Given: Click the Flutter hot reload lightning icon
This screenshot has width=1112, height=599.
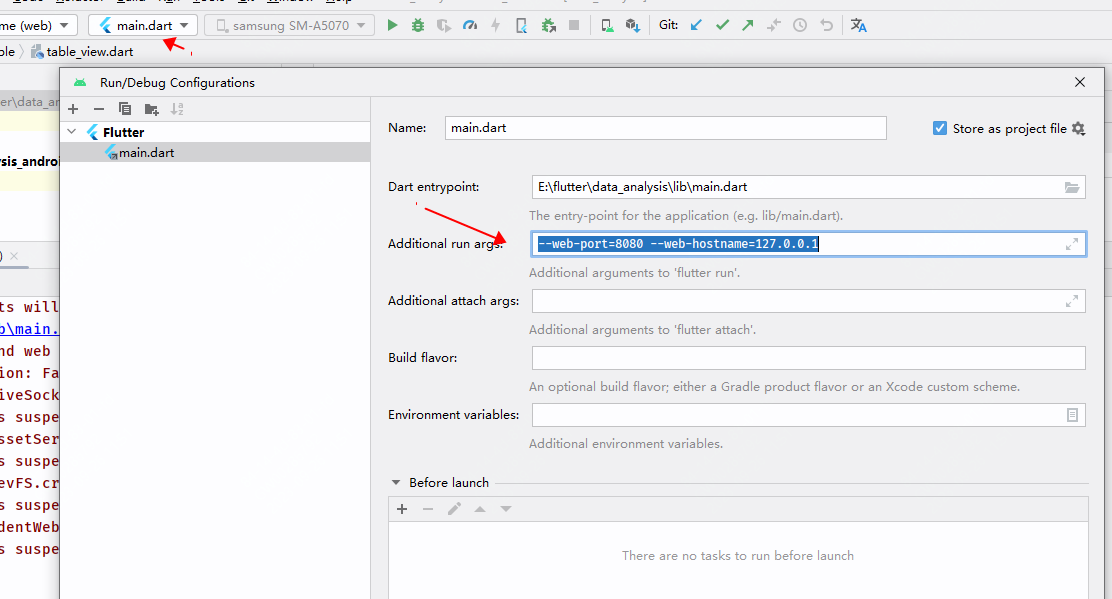Looking at the screenshot, I should point(496,26).
